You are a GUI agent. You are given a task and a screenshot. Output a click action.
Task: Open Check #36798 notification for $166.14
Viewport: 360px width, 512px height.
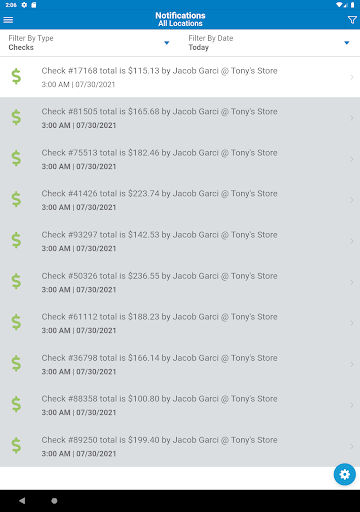(x=180, y=364)
